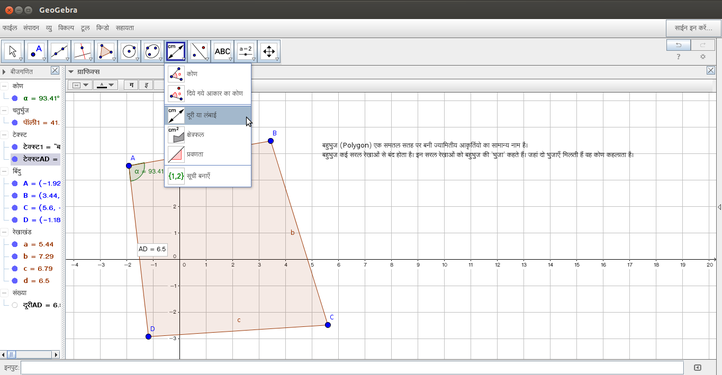Open the underlined color style bar dropdown

[x=105, y=85]
